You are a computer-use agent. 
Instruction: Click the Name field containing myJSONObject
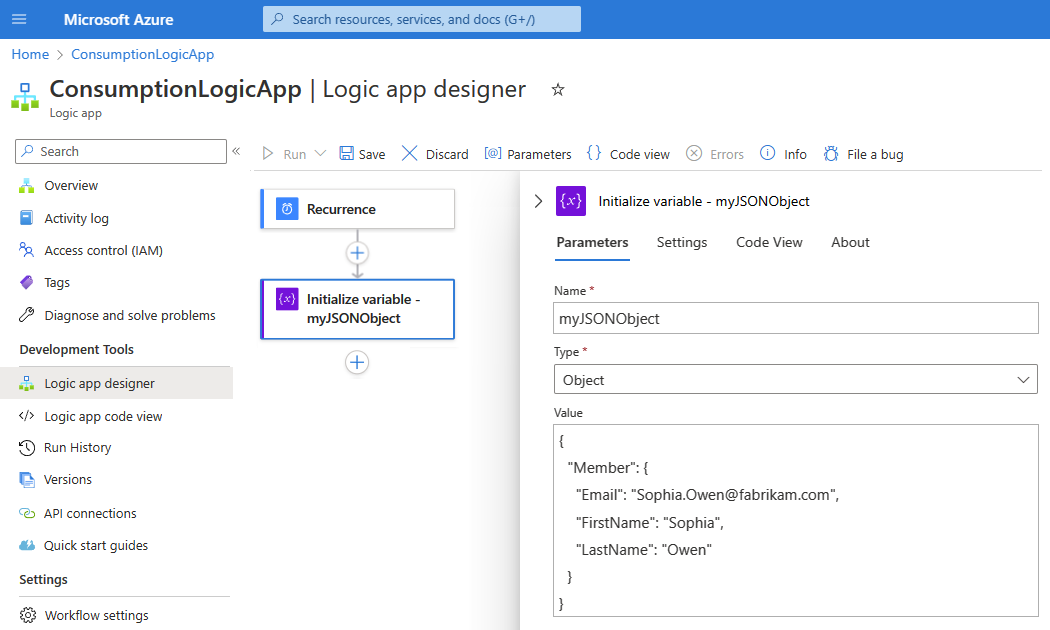tap(795, 319)
